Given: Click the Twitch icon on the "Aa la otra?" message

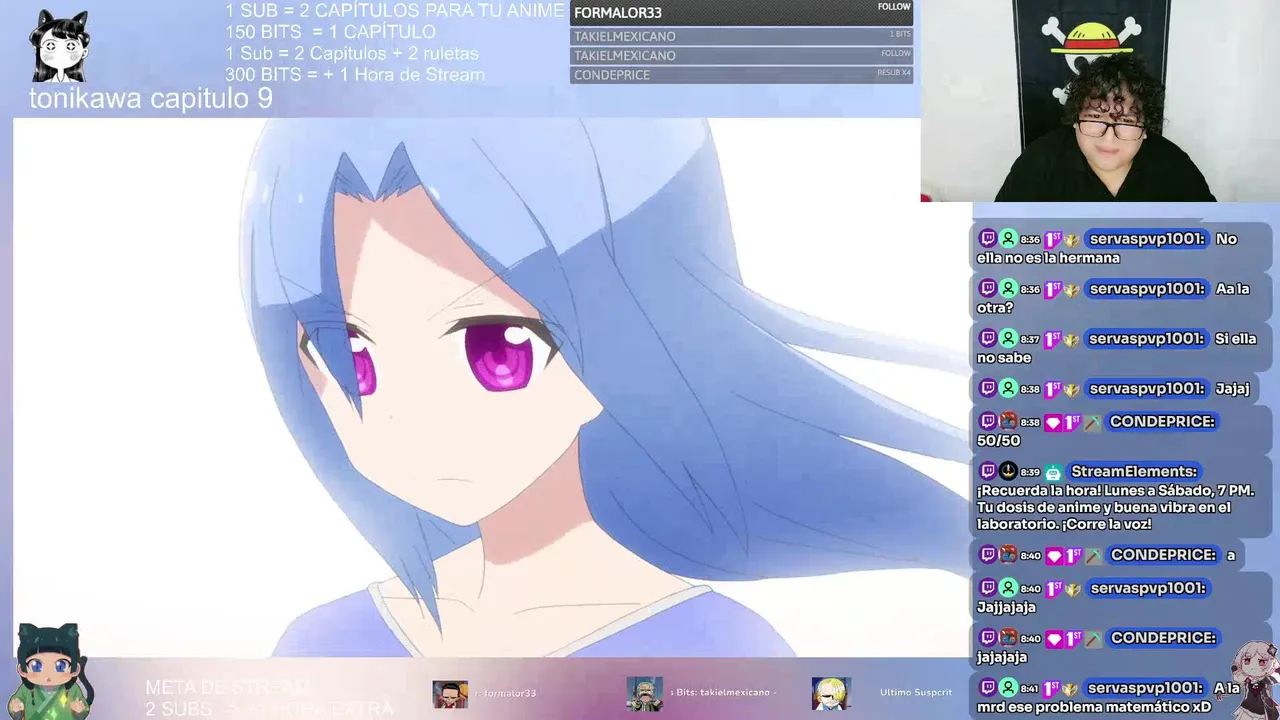Looking at the screenshot, I should [x=988, y=289].
